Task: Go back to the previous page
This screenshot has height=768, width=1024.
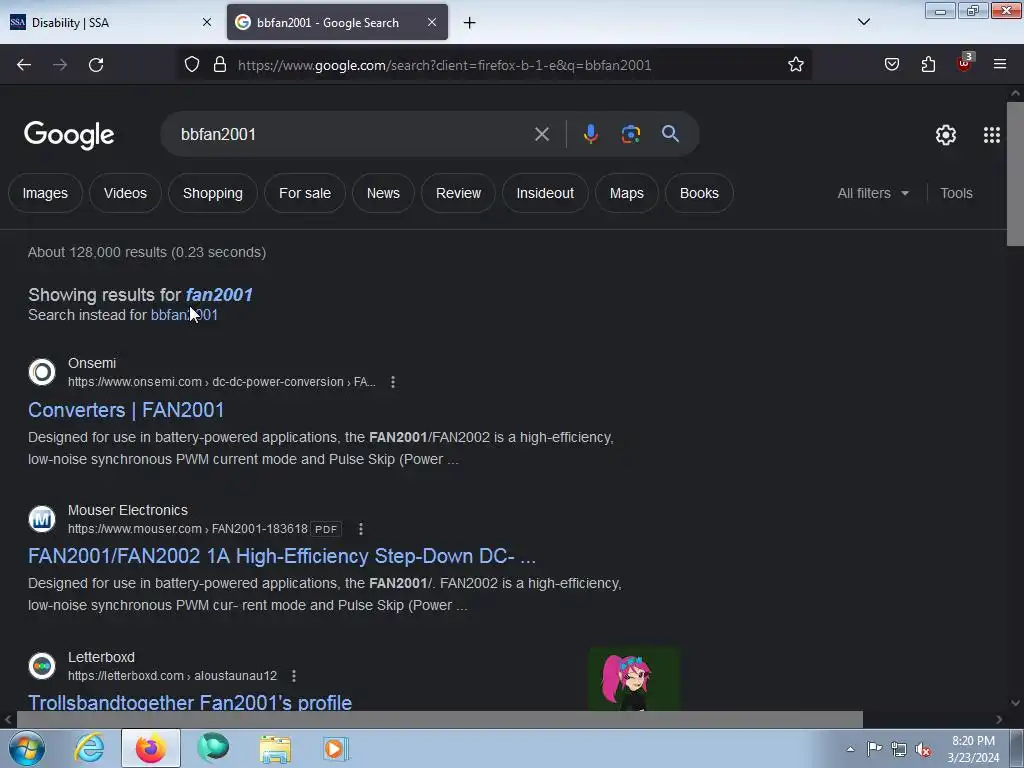Action: tap(24, 65)
